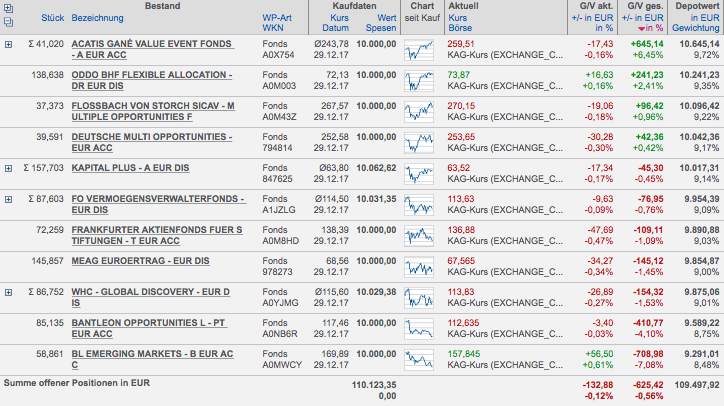Image resolution: width=724 pixels, height=406 pixels.
Task: Open chart thumbnail for MEAG EUROERTRAG
Action: click(x=419, y=267)
